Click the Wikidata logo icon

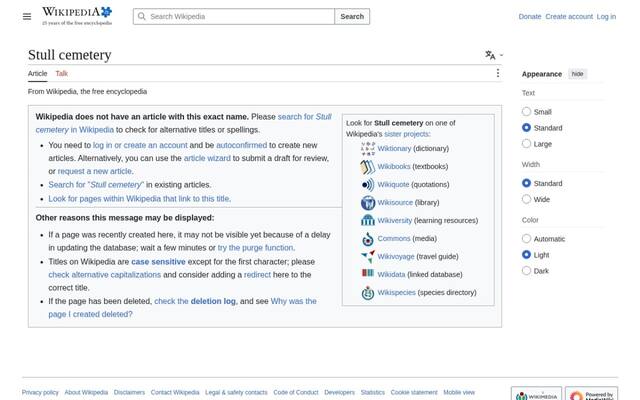368,273
